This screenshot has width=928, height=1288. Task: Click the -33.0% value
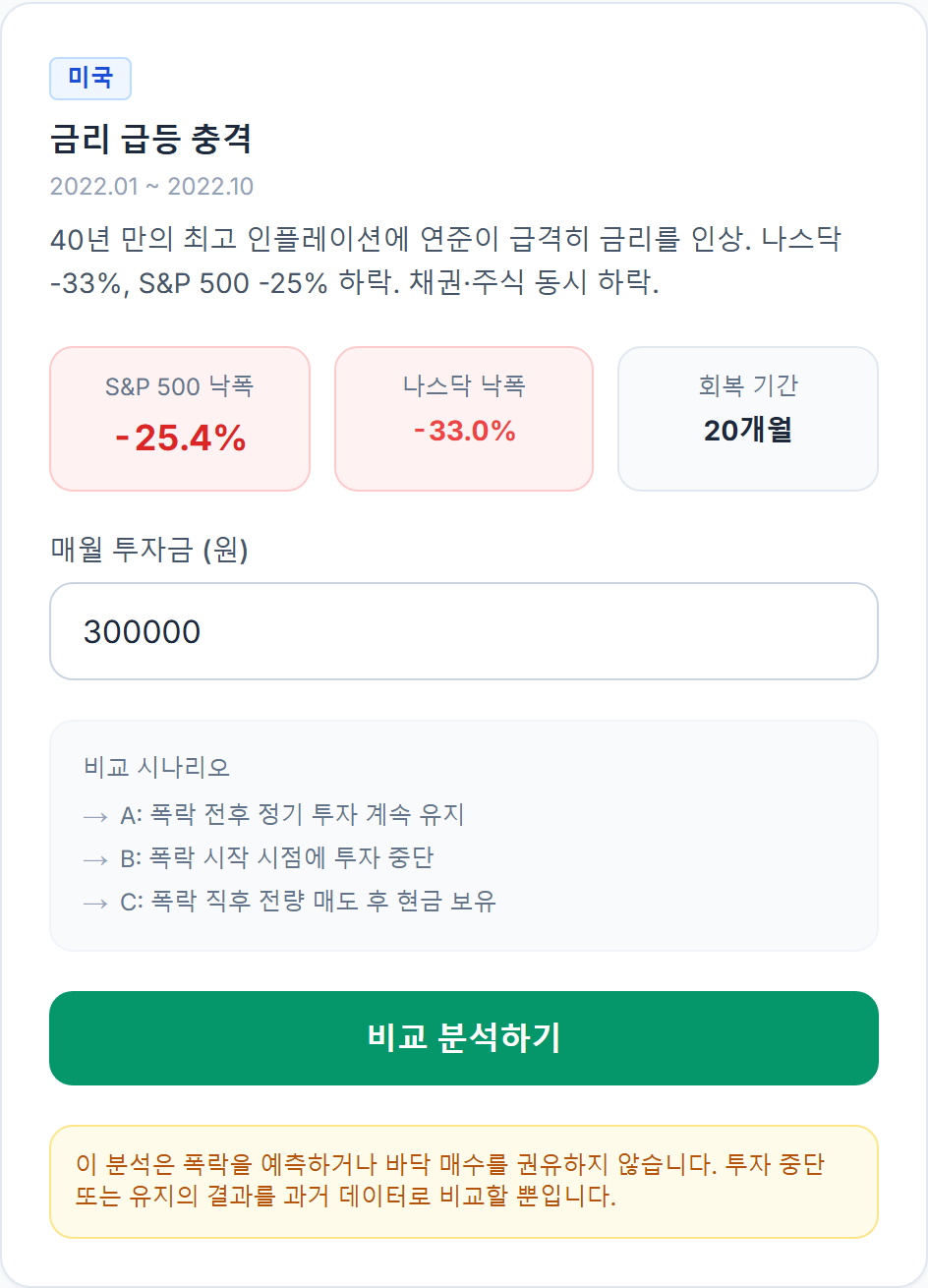[x=464, y=431]
